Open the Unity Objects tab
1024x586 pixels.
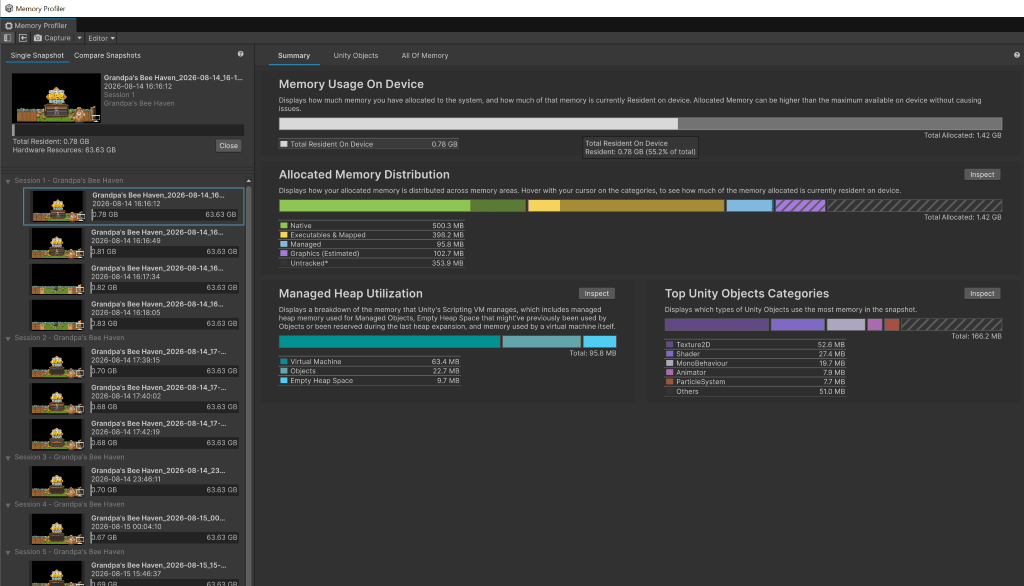click(356, 56)
